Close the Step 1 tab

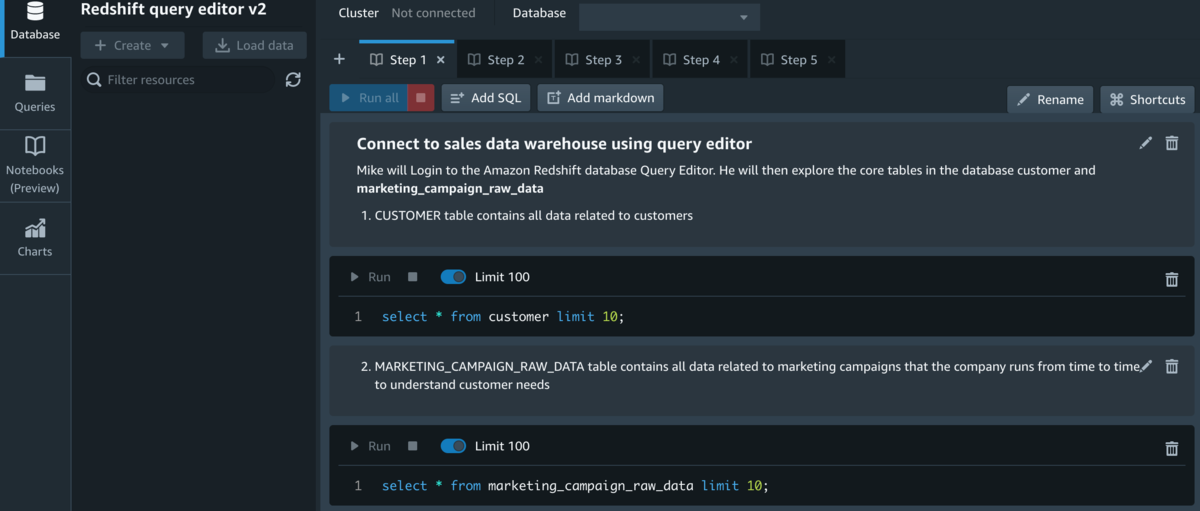441,60
